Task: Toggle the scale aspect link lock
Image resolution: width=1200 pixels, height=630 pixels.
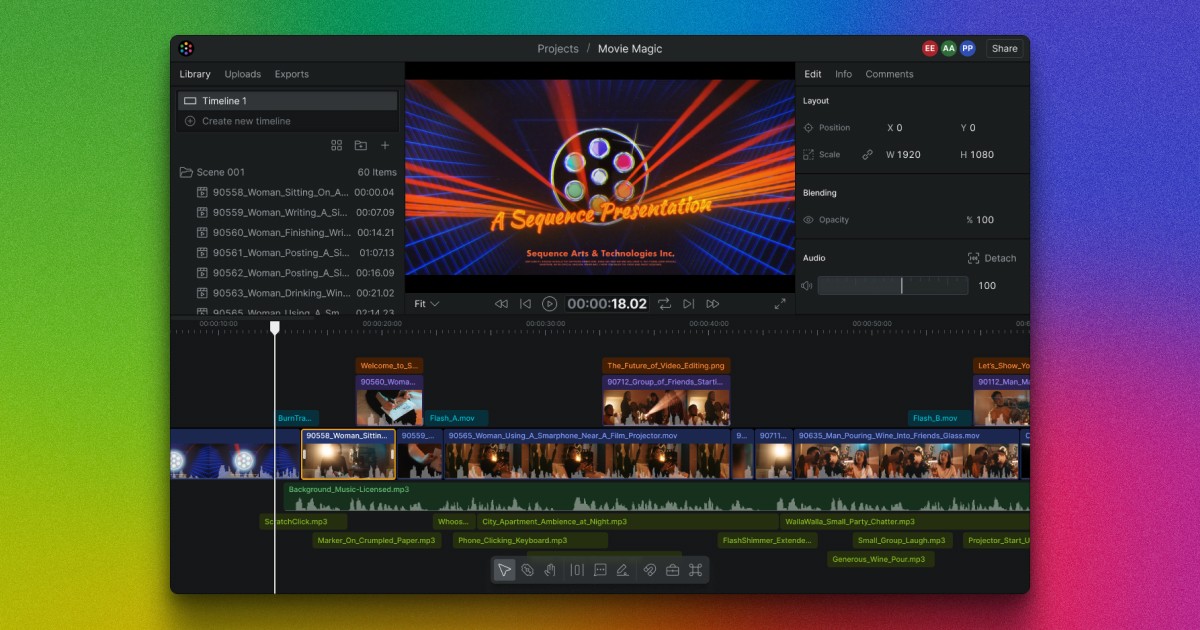Action: [x=867, y=155]
